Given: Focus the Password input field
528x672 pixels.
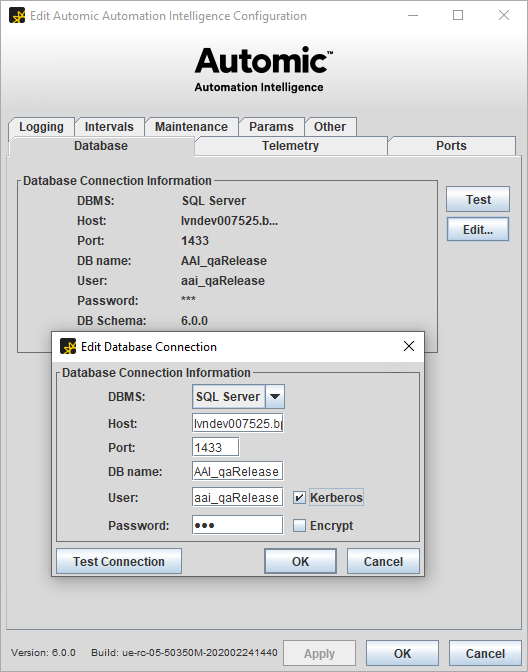Looking at the screenshot, I should coord(238,525).
